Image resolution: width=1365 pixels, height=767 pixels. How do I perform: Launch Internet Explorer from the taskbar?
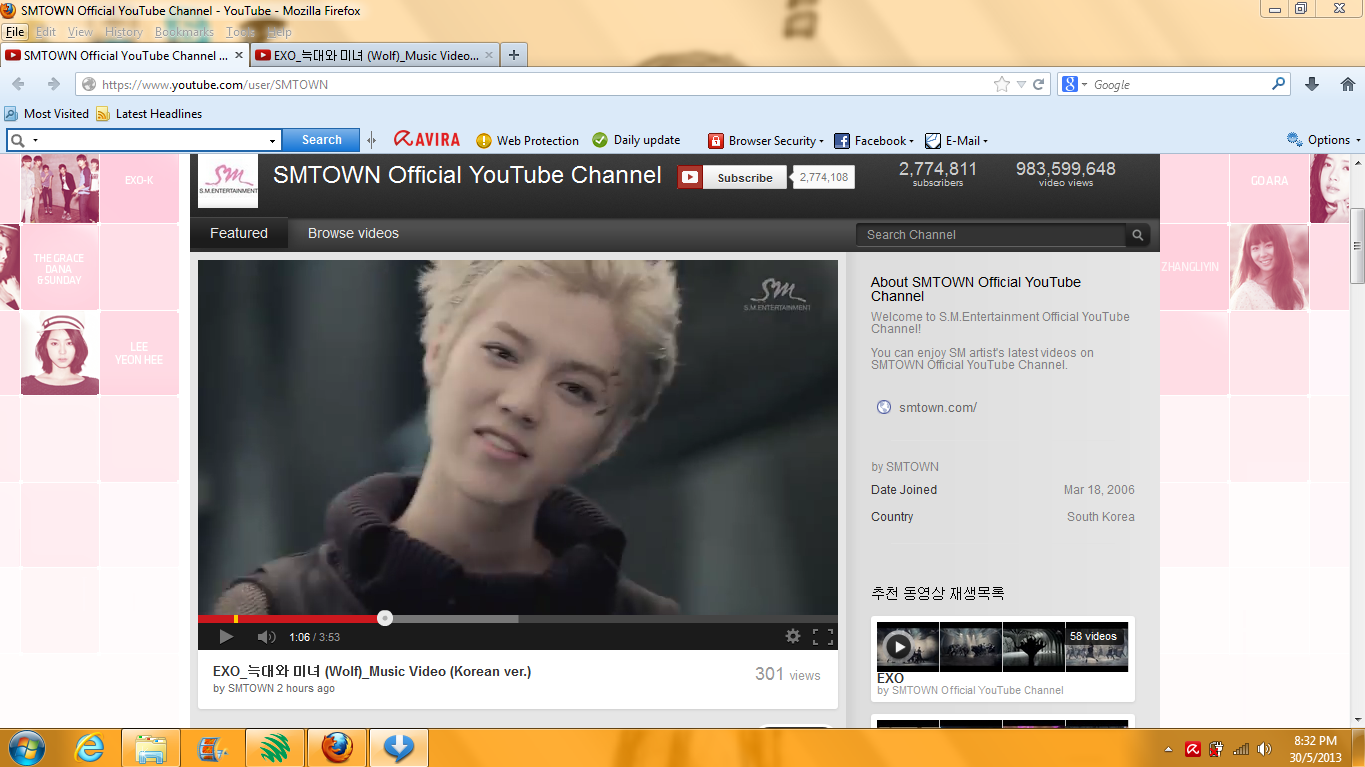(x=89, y=747)
